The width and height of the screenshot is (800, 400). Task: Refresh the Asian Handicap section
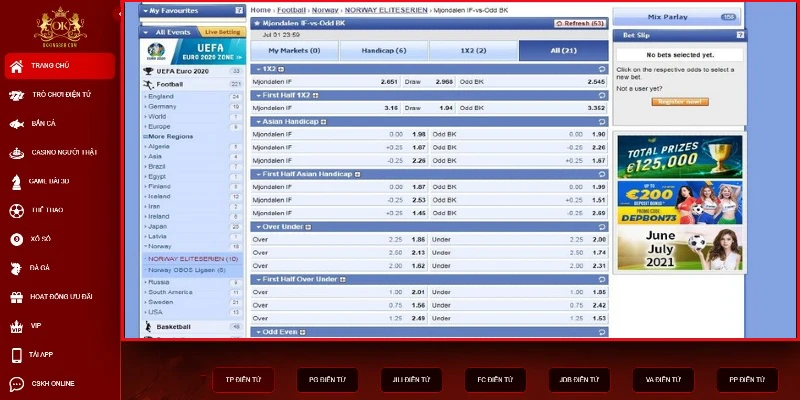point(602,122)
